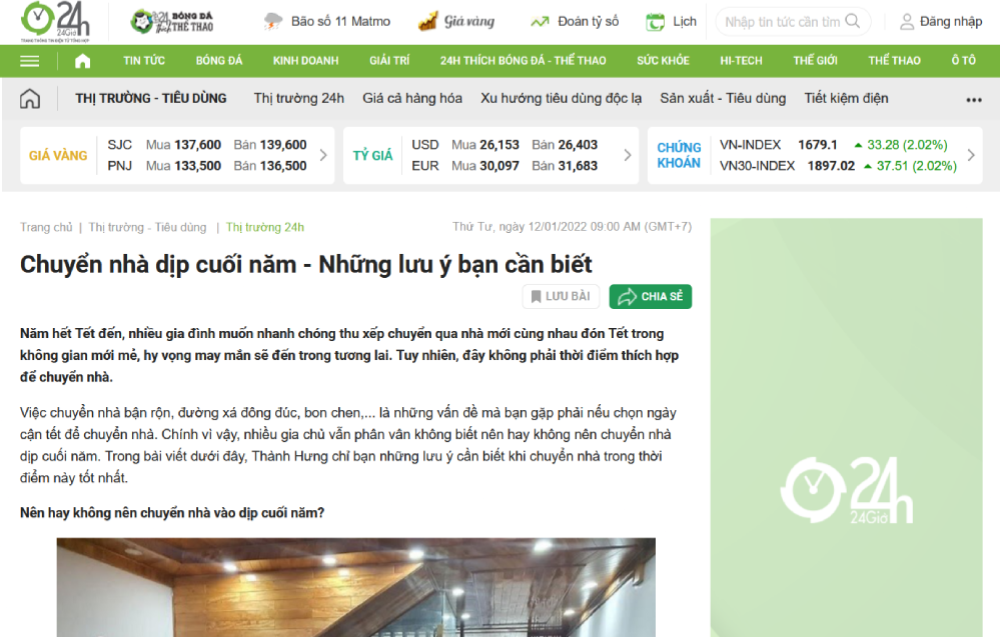Screen dimensions: 1000x637
Task: Open weather news Bão số 11 Matmo
Action: pyautogui.click(x=327, y=21)
